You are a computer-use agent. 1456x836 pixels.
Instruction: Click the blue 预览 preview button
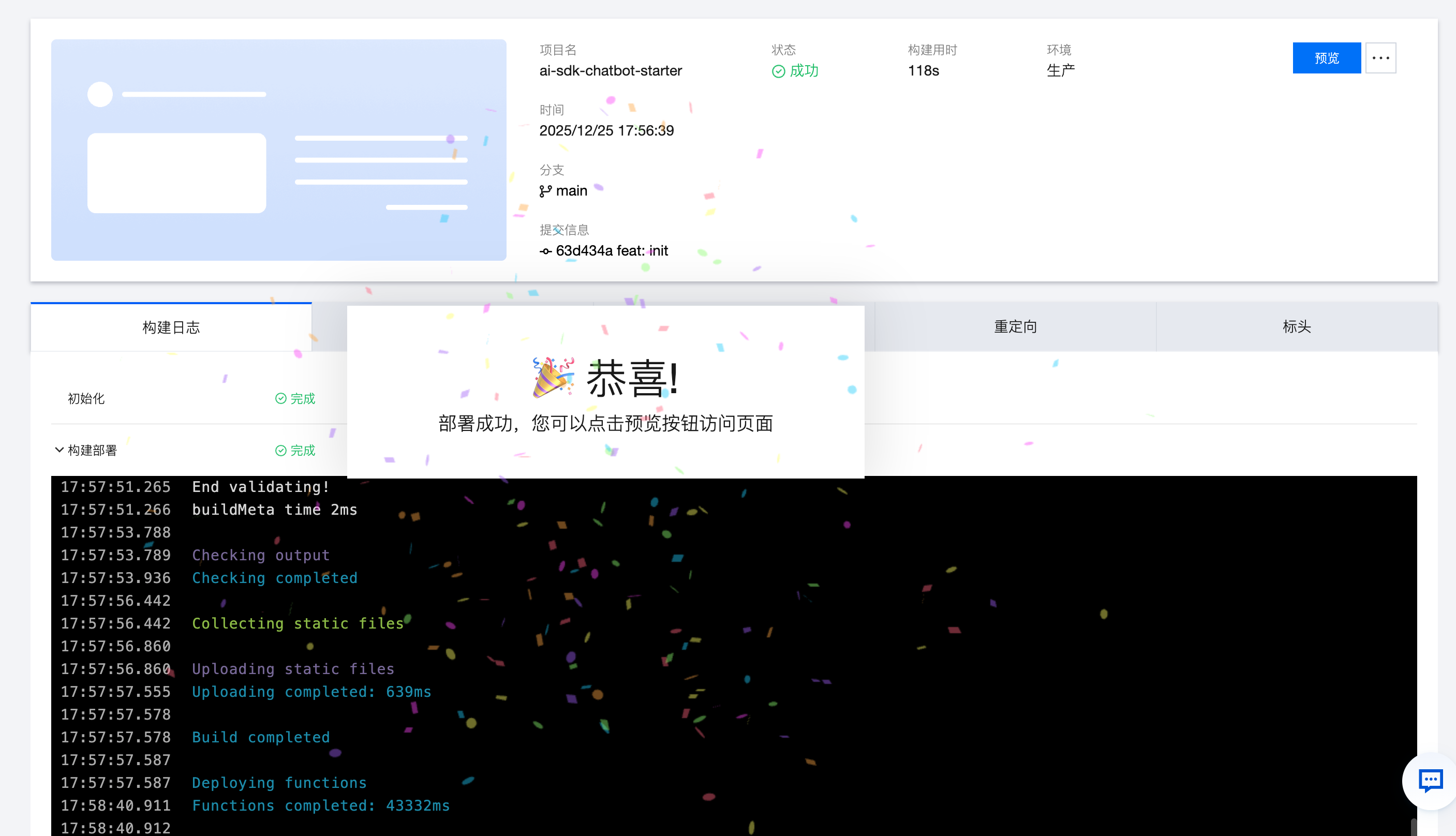(x=1326, y=58)
